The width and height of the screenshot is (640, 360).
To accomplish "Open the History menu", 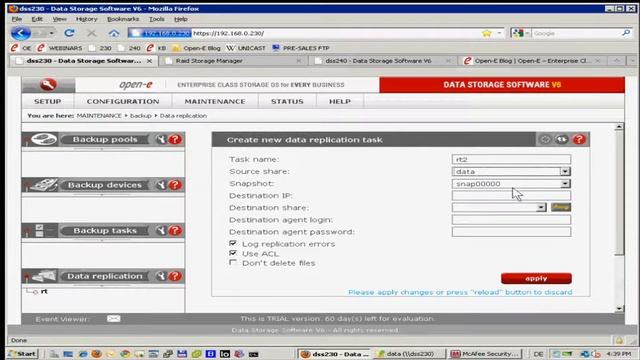I will pyautogui.click(x=87, y=19).
